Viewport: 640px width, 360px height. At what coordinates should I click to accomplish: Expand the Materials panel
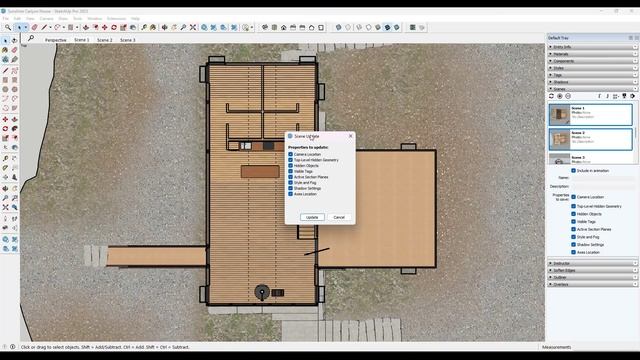(x=592, y=54)
